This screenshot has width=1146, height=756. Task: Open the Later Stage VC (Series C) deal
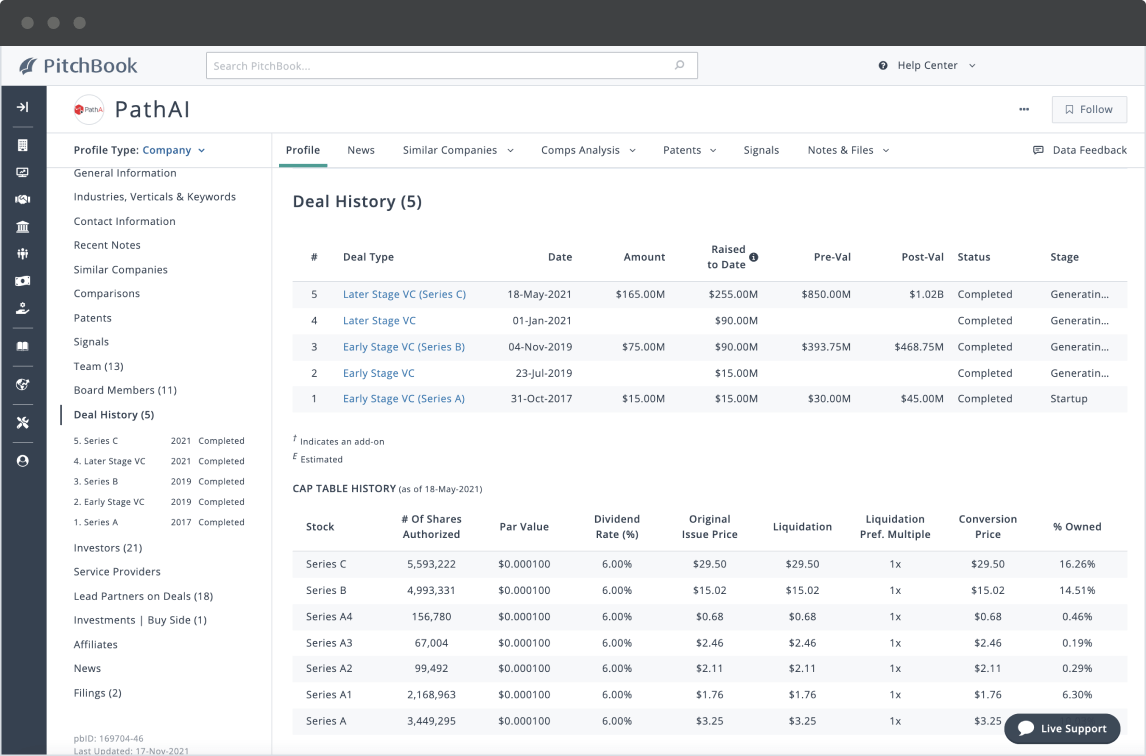tap(404, 294)
